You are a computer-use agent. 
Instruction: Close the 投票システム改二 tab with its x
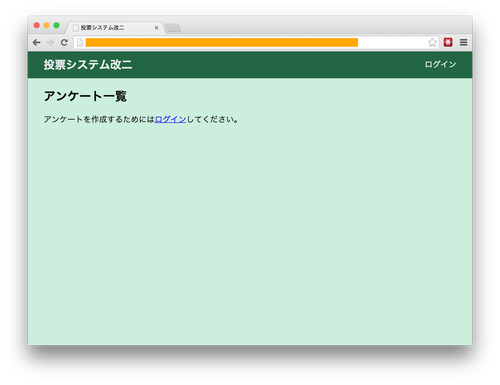pos(156,28)
